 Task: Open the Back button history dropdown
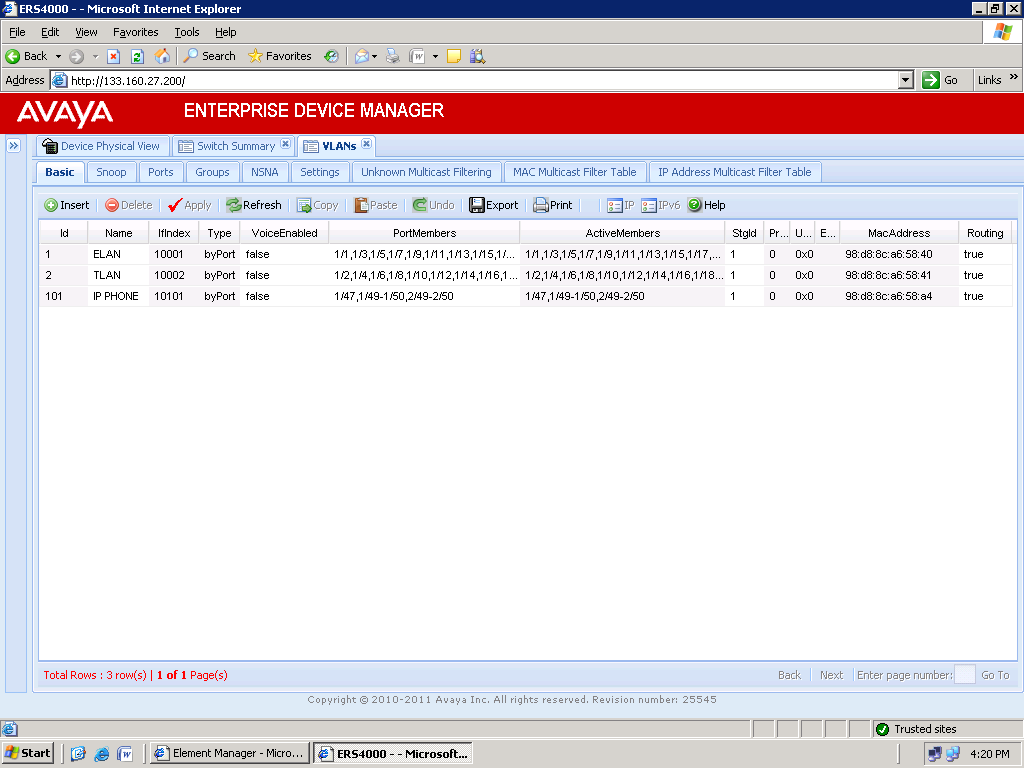[58, 56]
